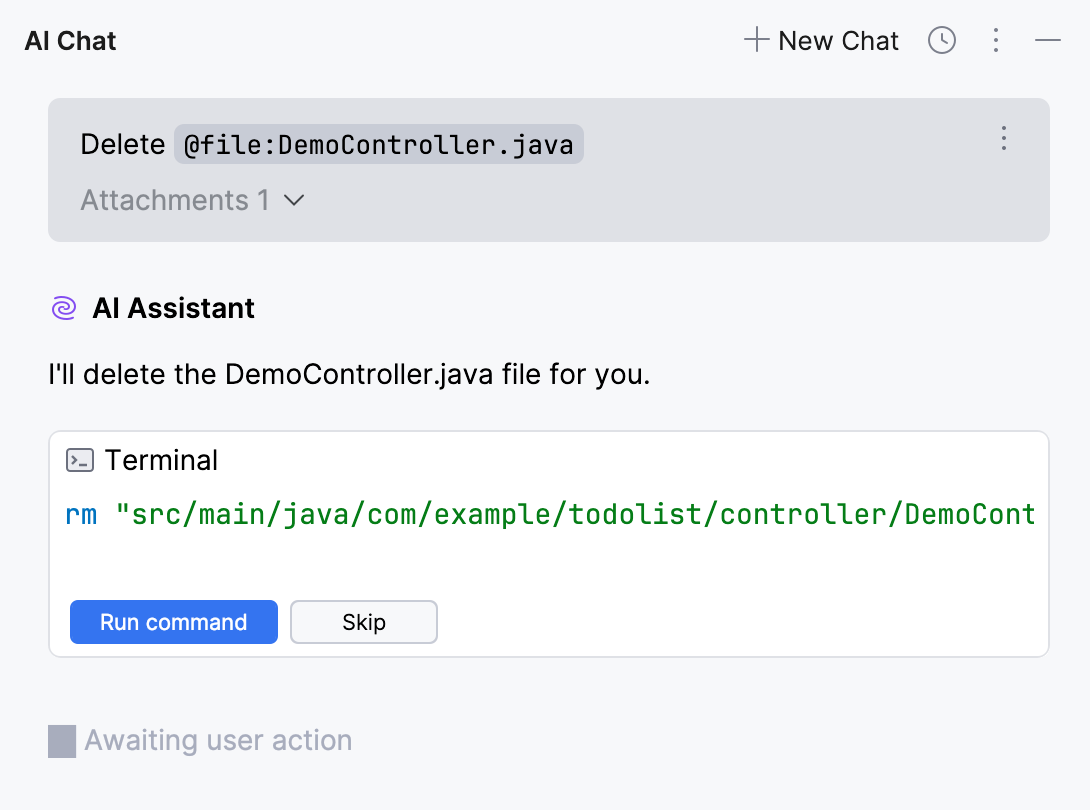1090x810 pixels.
Task: Skip the proposed terminal command
Action: [363, 622]
